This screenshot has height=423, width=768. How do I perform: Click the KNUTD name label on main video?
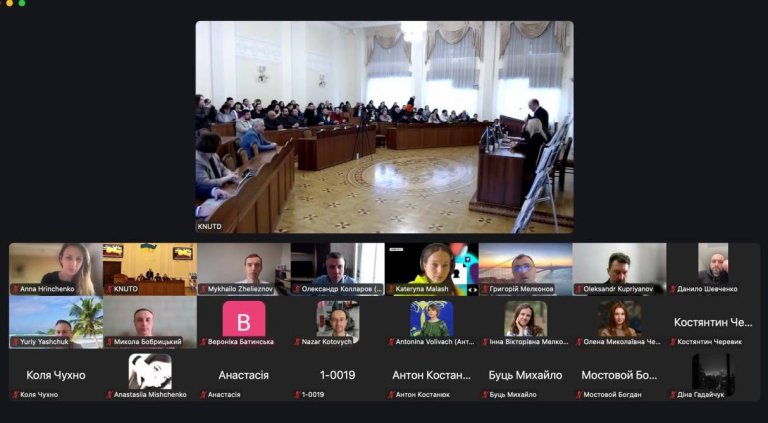tap(208, 227)
